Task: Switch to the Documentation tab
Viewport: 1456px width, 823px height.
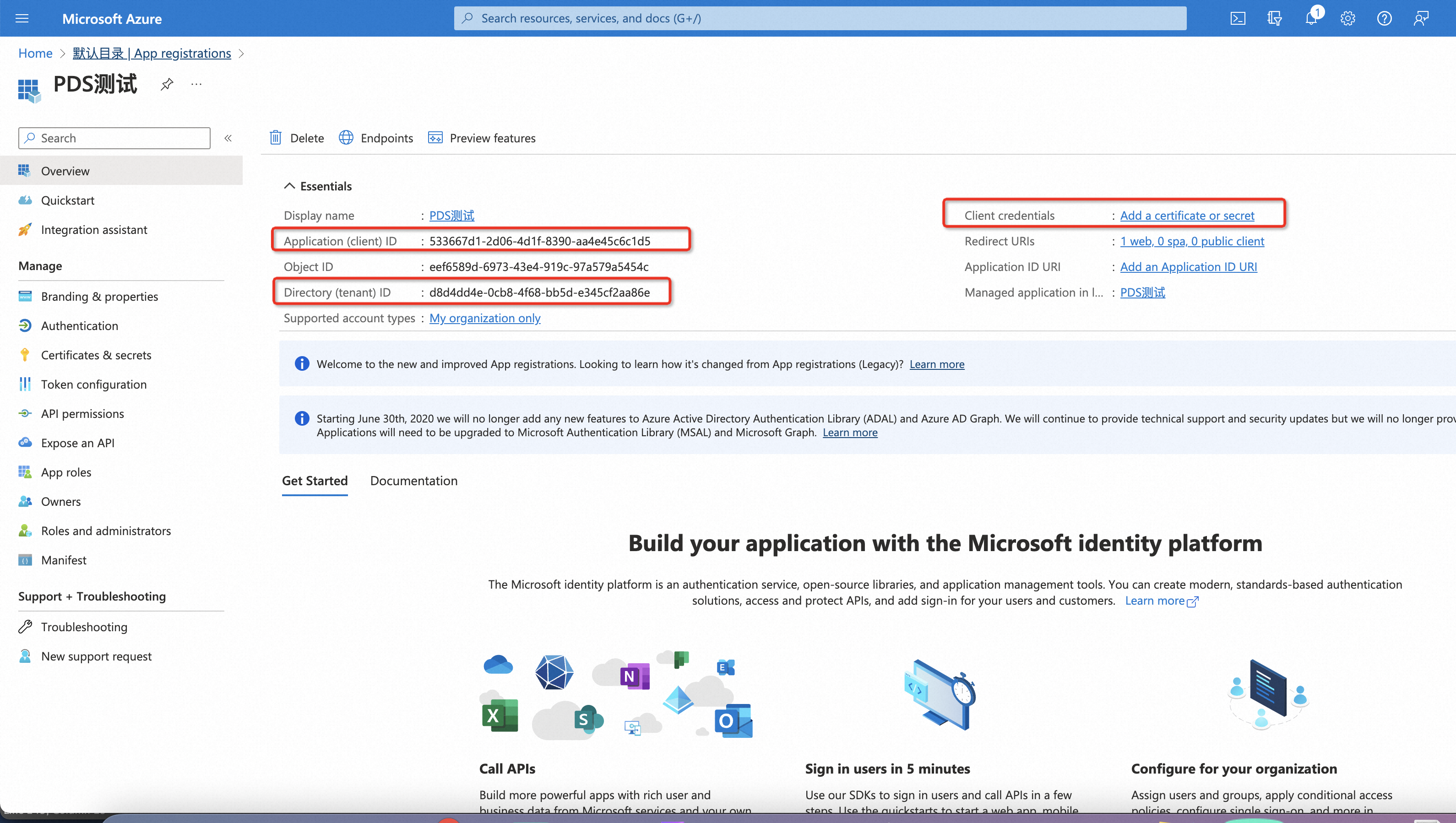Action: point(414,481)
